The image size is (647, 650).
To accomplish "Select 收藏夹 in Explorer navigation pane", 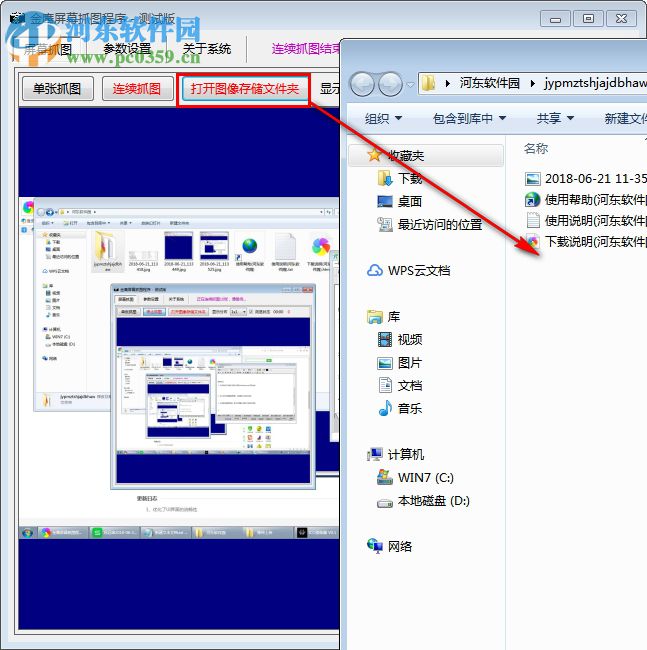I will [426, 155].
